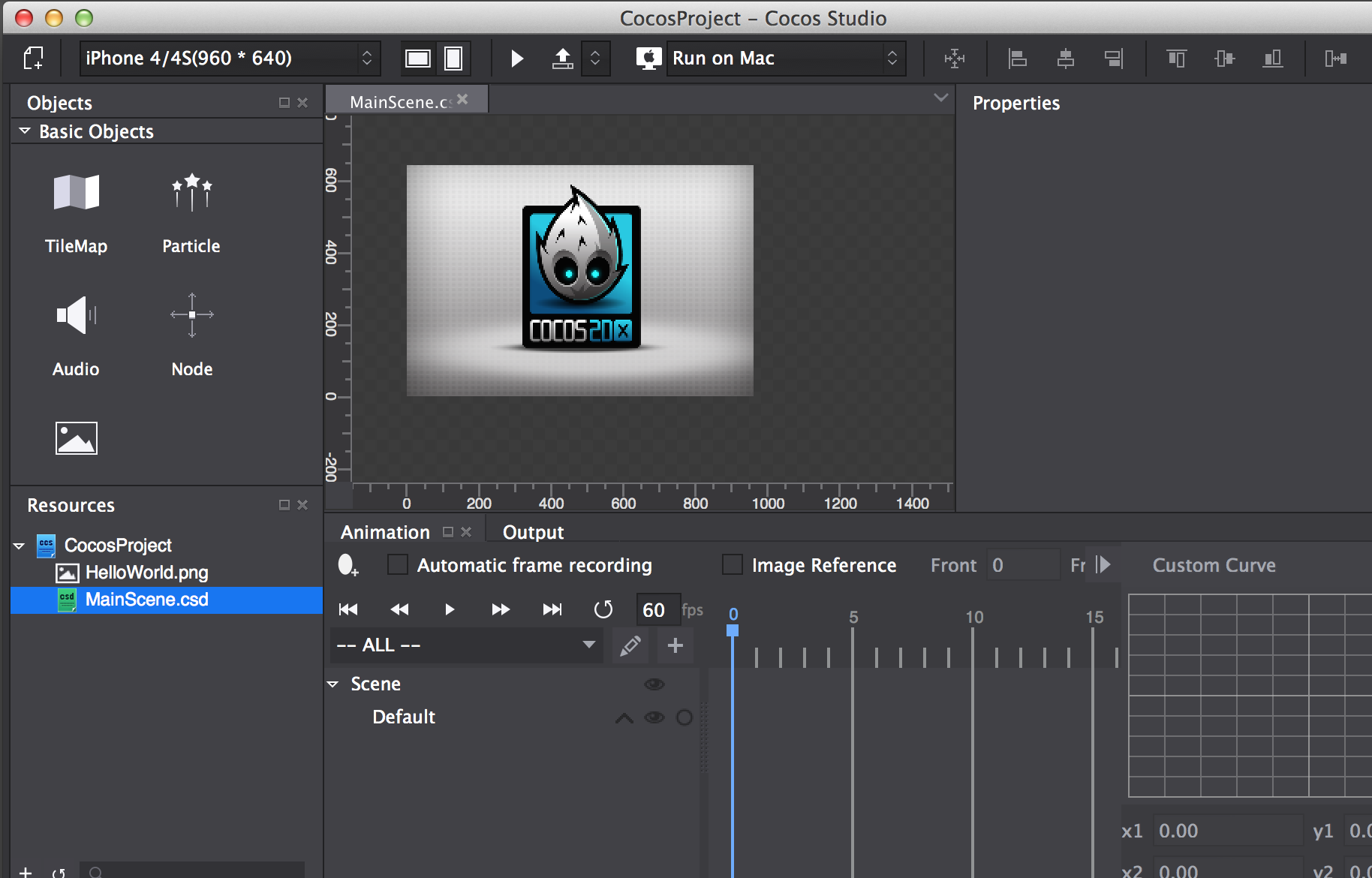
Task: Align selected objects to left edge
Action: click(1017, 59)
